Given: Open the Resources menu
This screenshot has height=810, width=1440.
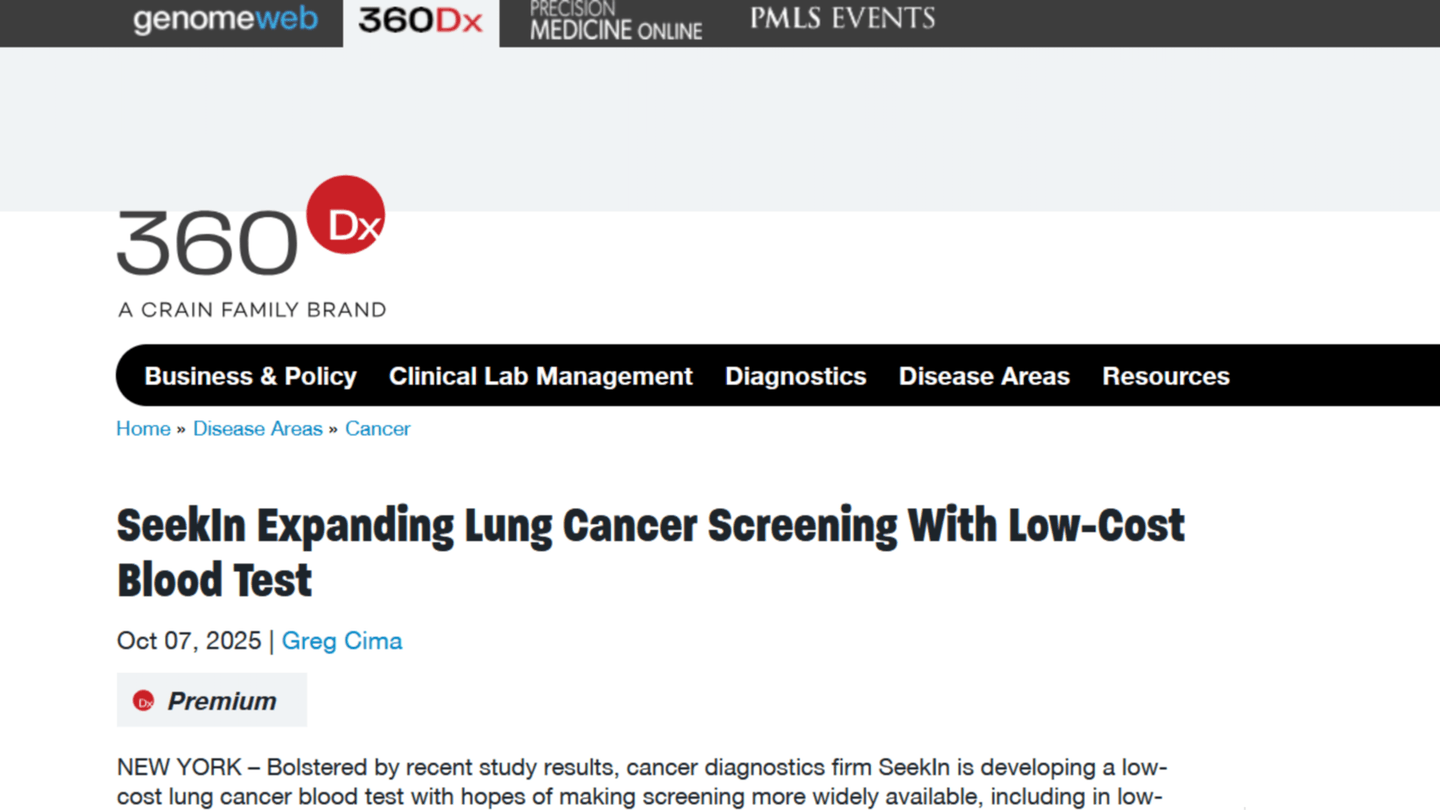Looking at the screenshot, I should [1165, 376].
